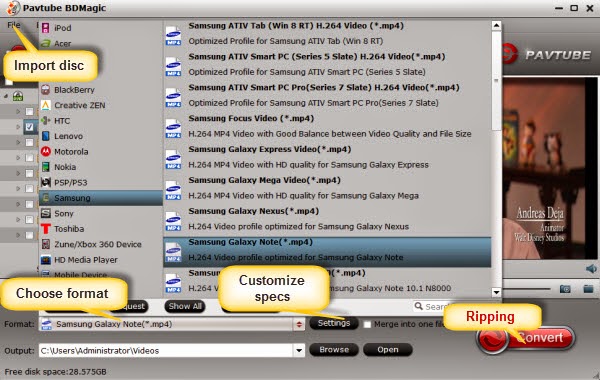Click the Toshiba T icon
The height and width of the screenshot is (380, 600).
tap(46, 229)
